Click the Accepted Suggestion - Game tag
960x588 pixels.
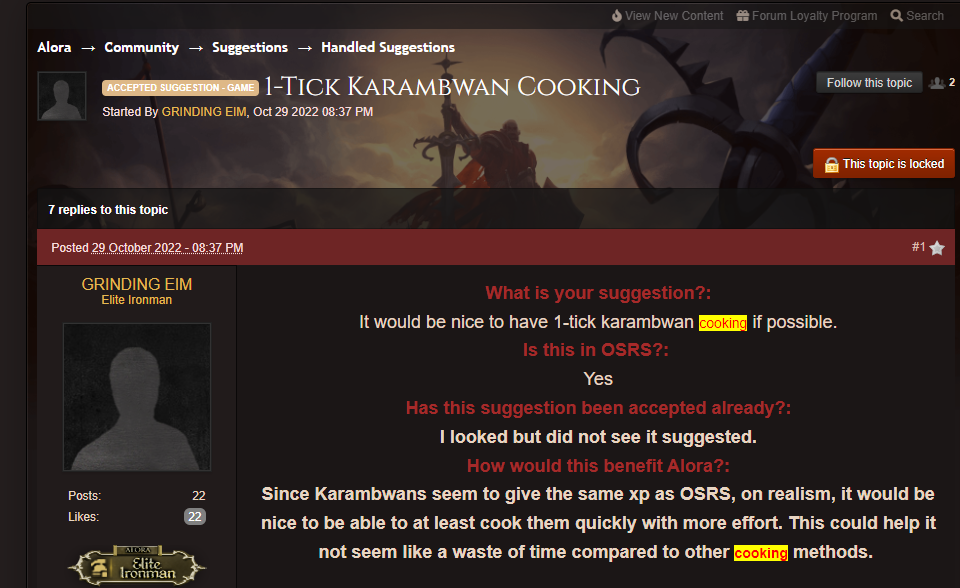pos(181,88)
